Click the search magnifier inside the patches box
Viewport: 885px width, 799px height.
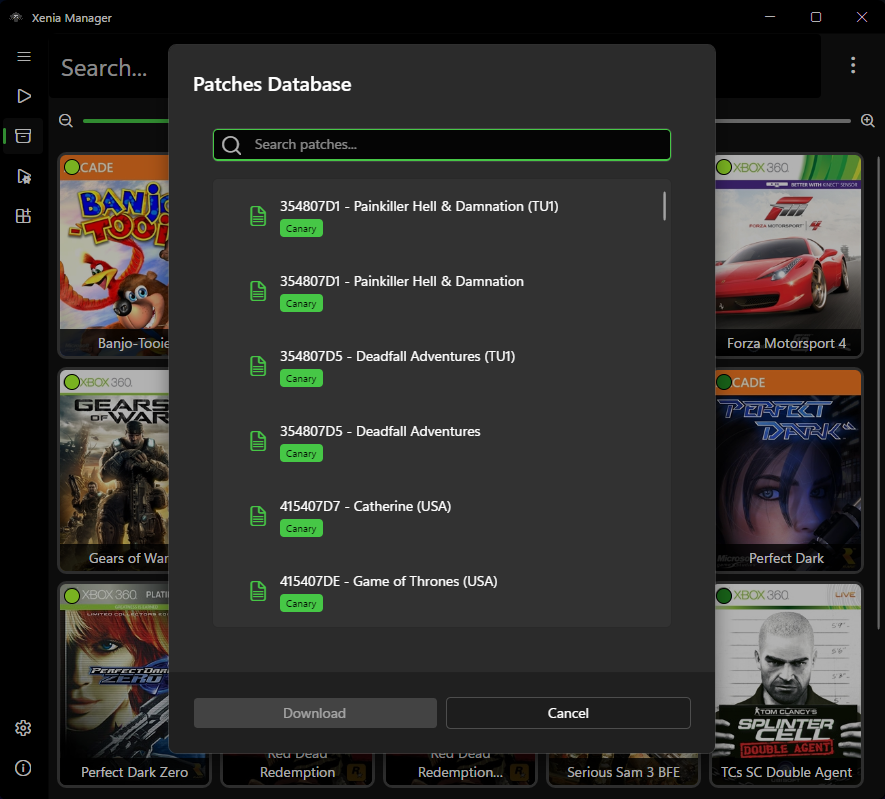(x=231, y=145)
